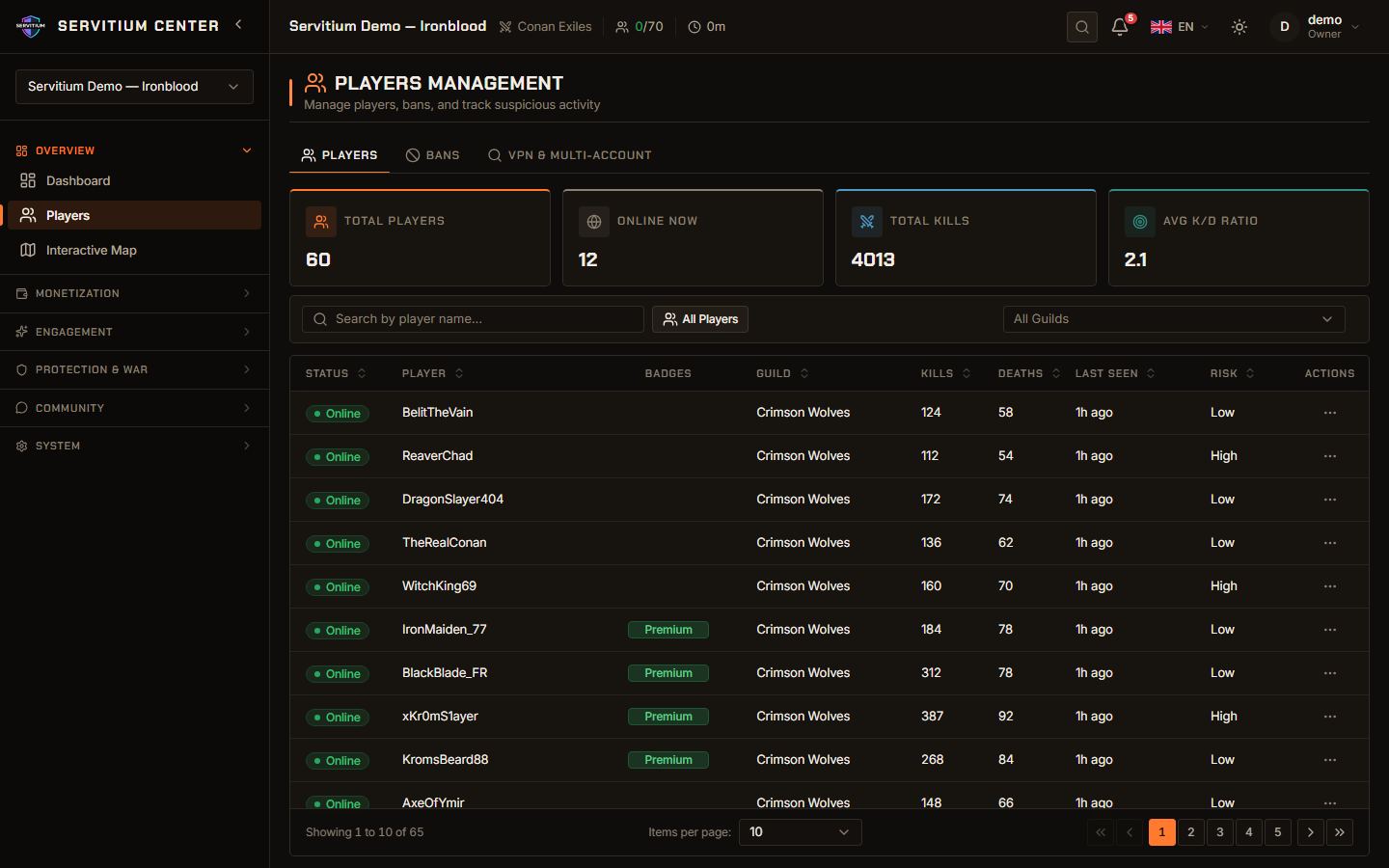Expand the Monetization section
Screen dimensions: 1389x868
pos(134,293)
